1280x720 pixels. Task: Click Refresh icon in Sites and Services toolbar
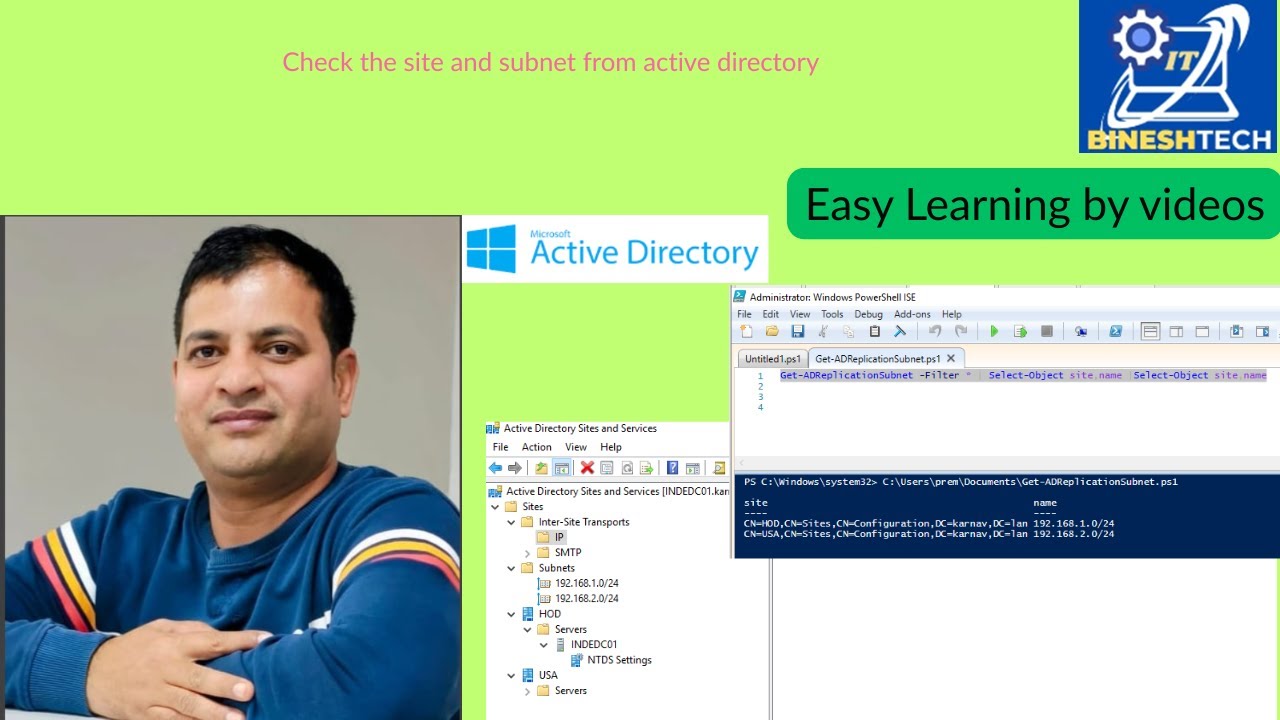coord(627,467)
